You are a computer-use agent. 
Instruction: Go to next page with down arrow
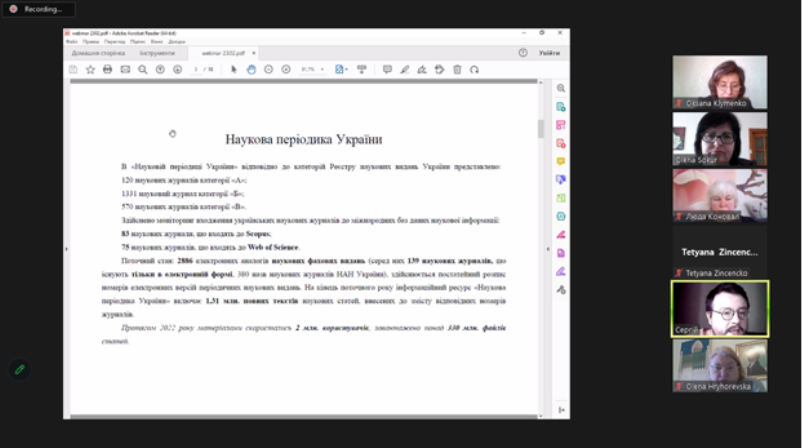(177, 69)
